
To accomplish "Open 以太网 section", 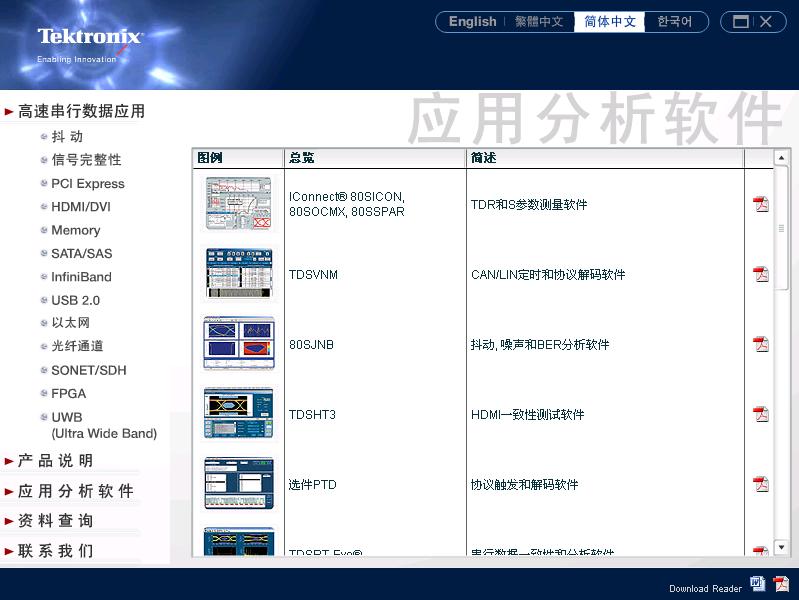I will [70, 323].
